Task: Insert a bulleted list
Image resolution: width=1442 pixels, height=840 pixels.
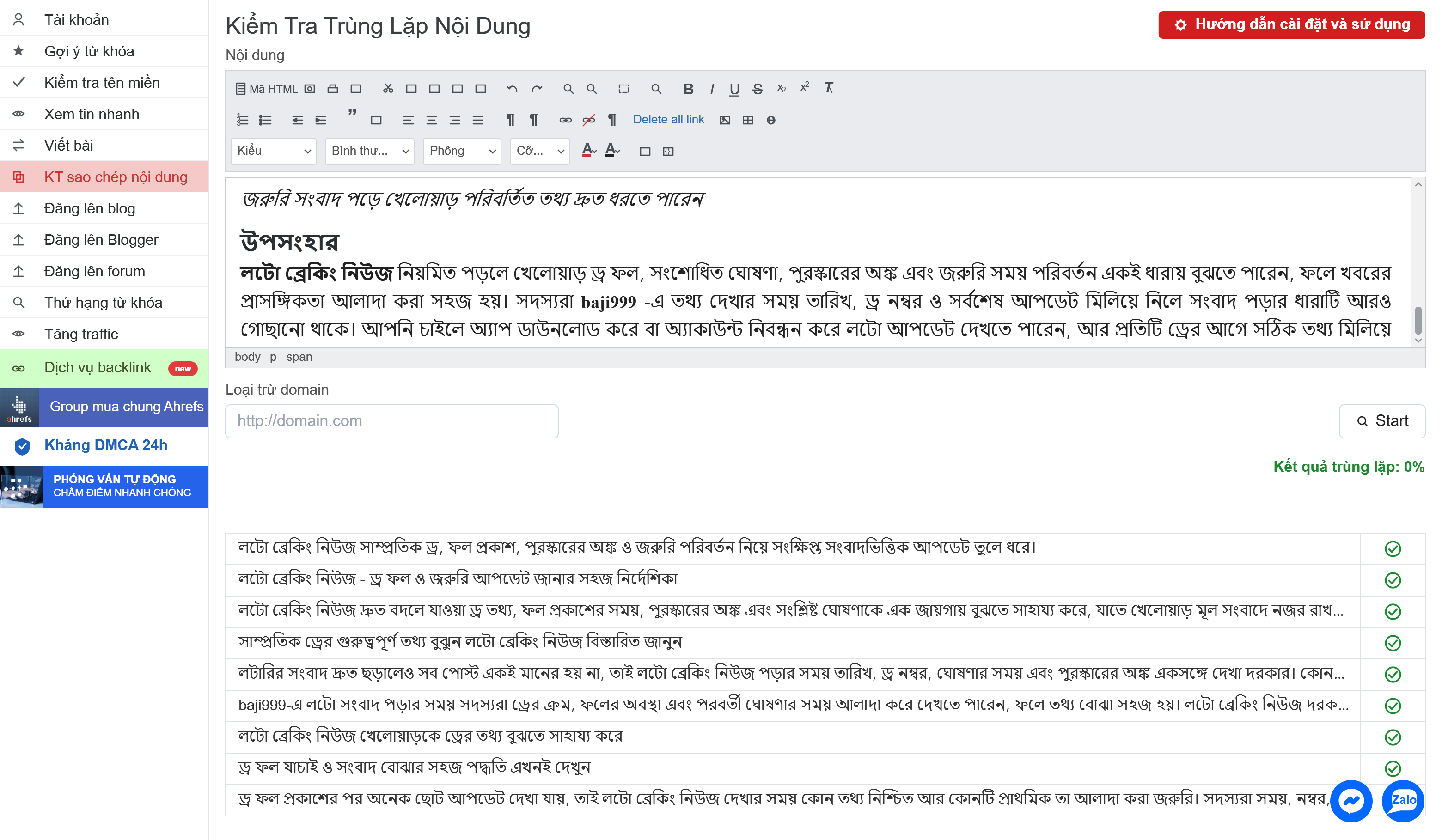Action: [265, 120]
